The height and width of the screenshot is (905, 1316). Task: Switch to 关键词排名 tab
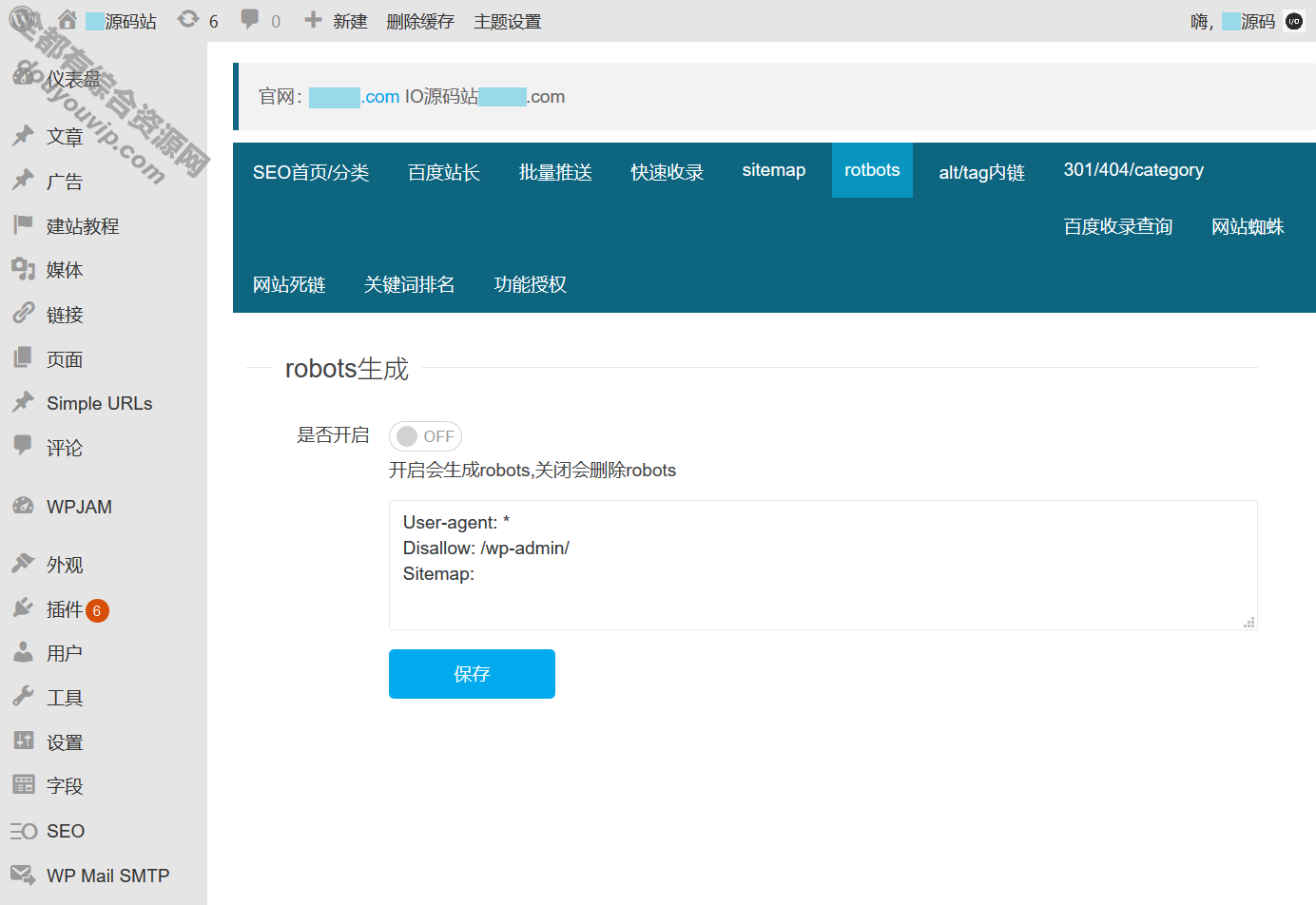pos(410,284)
